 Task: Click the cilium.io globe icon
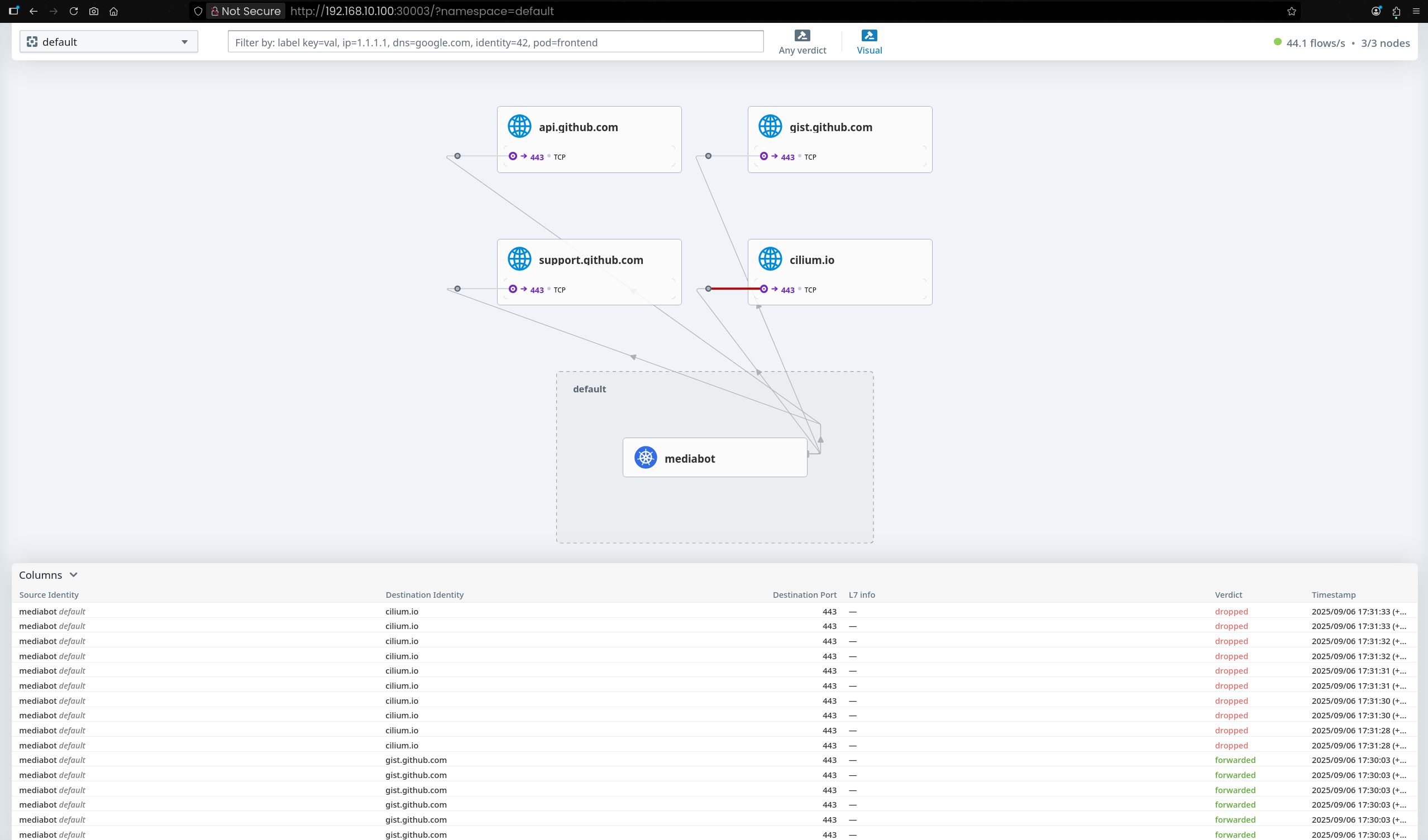[x=770, y=259]
